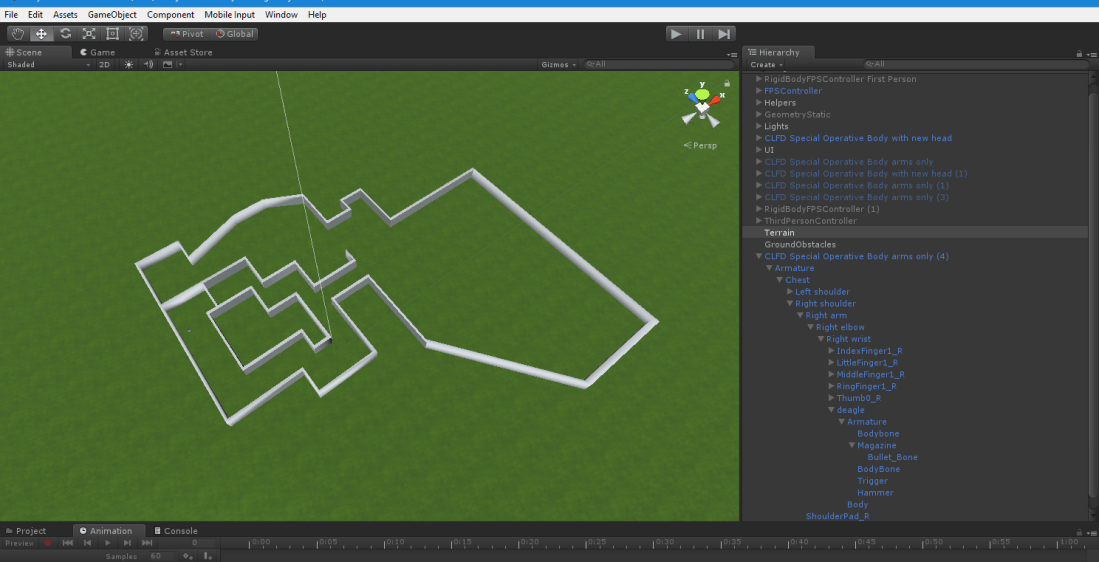Play the animation clip
The width and height of the screenshot is (1099, 562).
coord(107,543)
